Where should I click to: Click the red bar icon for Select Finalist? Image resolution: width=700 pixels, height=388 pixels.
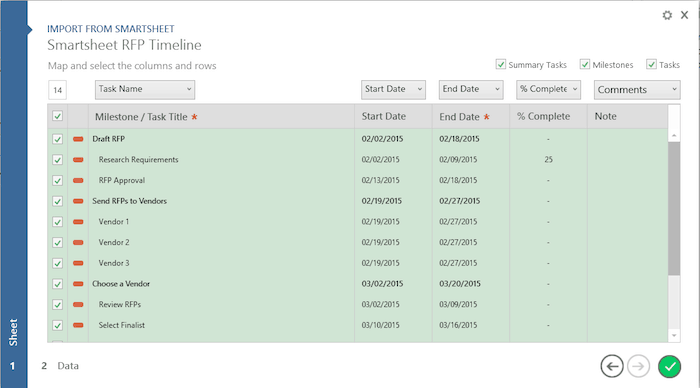point(78,325)
